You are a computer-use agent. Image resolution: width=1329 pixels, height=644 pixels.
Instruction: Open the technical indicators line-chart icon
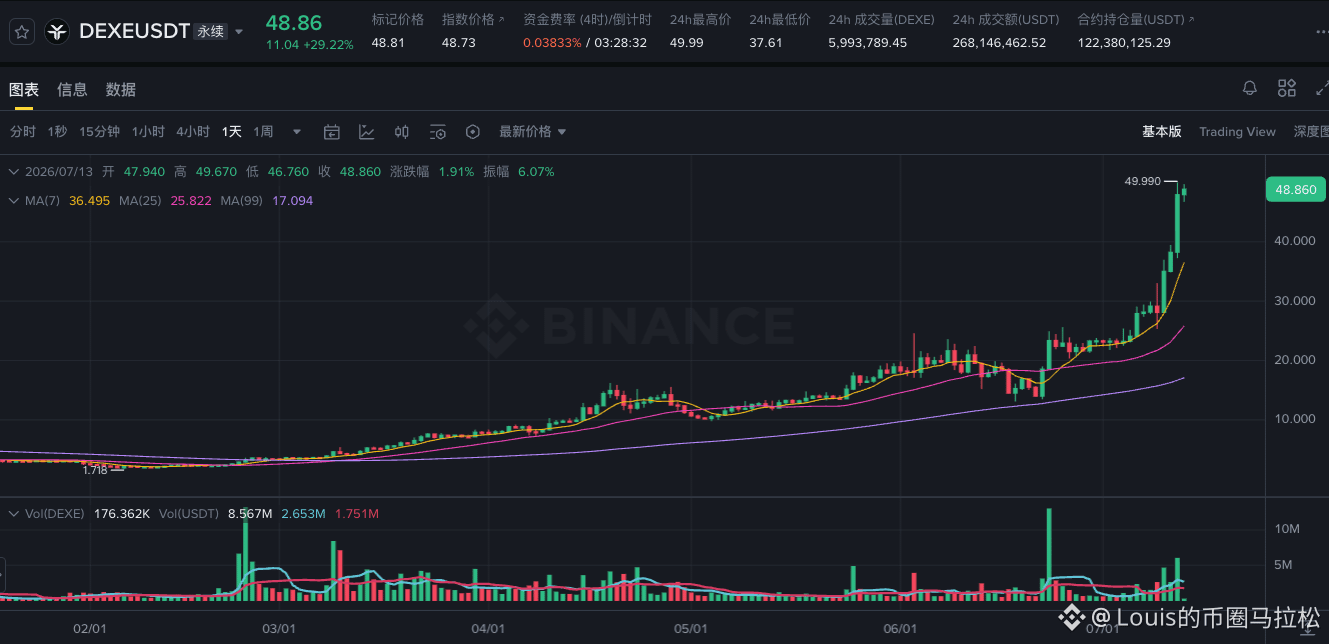coord(367,132)
